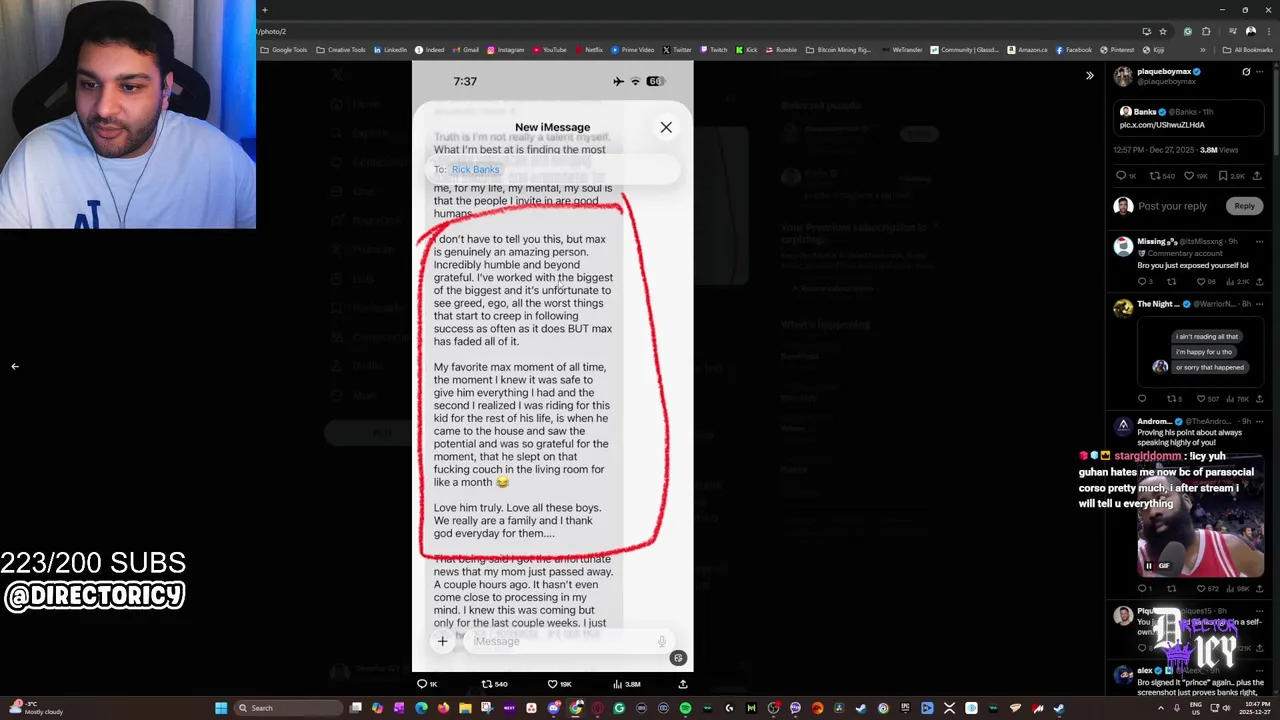The height and width of the screenshot is (720, 1280).
Task: Open the Netflix bookmark
Action: (x=588, y=50)
